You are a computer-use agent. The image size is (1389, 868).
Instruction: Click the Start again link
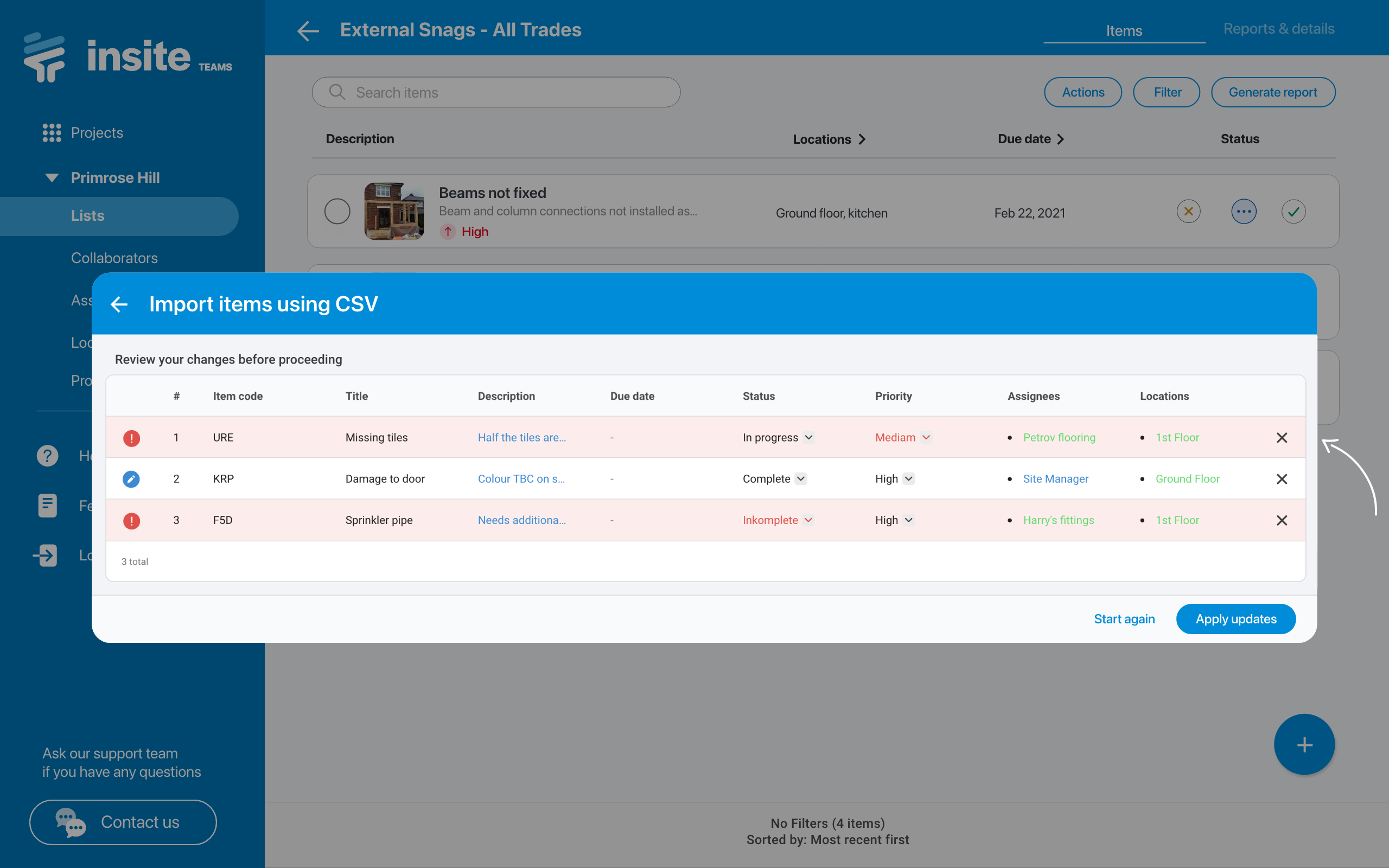(x=1124, y=619)
